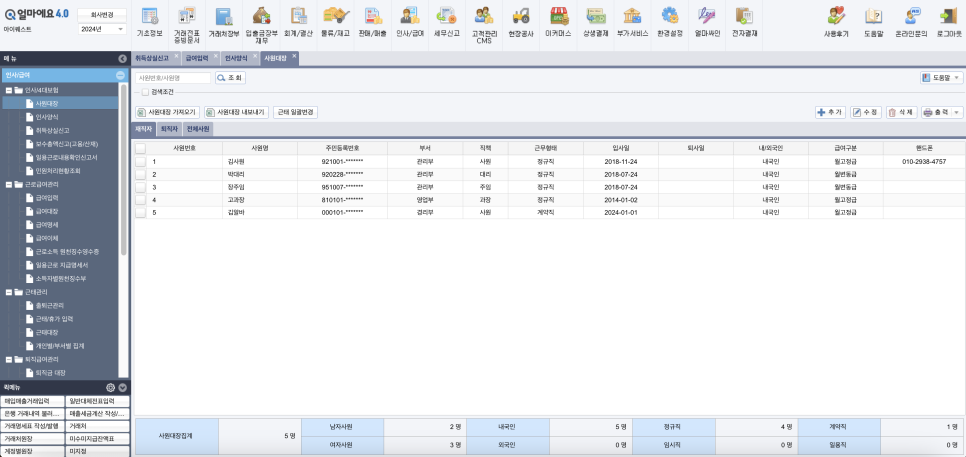Switch to the 급여입력 tab
The height and width of the screenshot is (457, 966).
click(x=197, y=58)
